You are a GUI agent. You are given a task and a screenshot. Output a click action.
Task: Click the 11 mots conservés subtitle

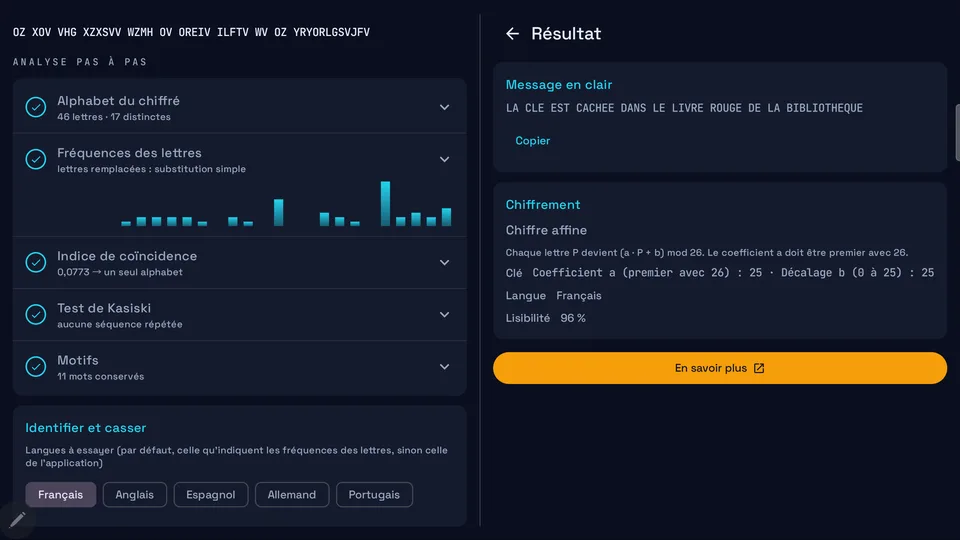pyautogui.click(x=100, y=376)
